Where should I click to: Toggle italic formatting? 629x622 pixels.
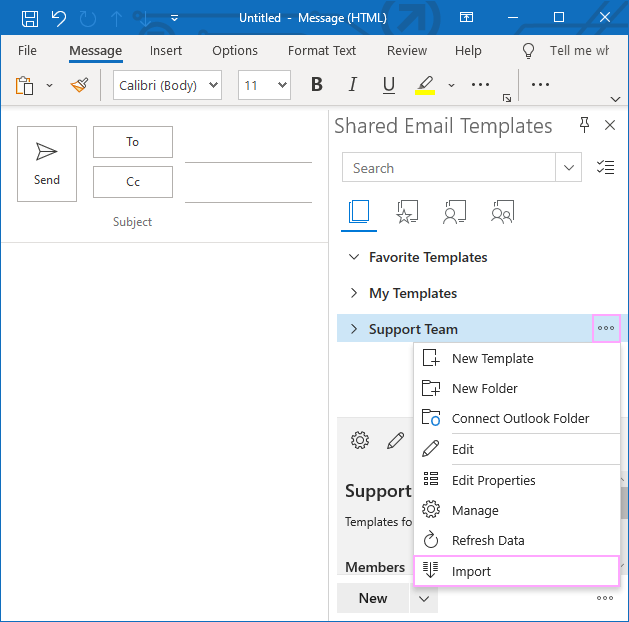(353, 85)
